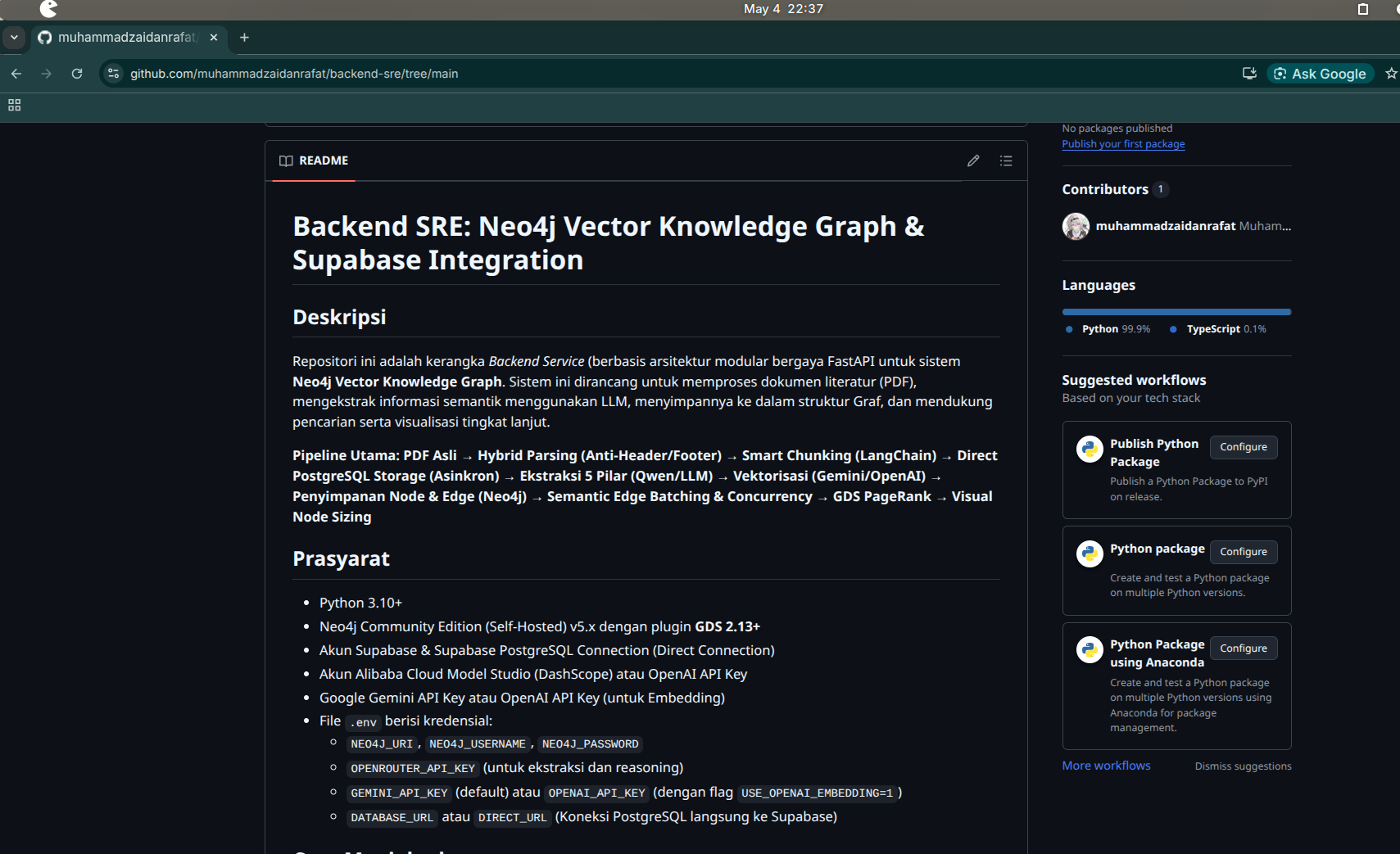Open site information icon in address bar

pyautogui.click(x=114, y=74)
